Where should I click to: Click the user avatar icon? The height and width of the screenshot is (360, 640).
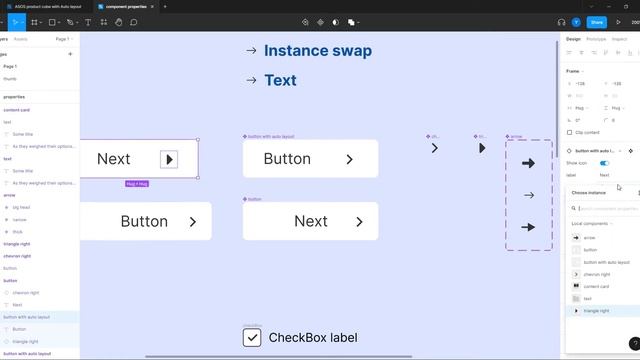[576, 22]
